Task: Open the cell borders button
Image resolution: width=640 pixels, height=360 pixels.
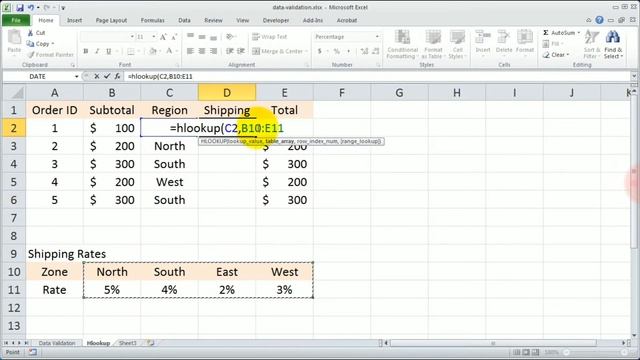Action: point(131,51)
